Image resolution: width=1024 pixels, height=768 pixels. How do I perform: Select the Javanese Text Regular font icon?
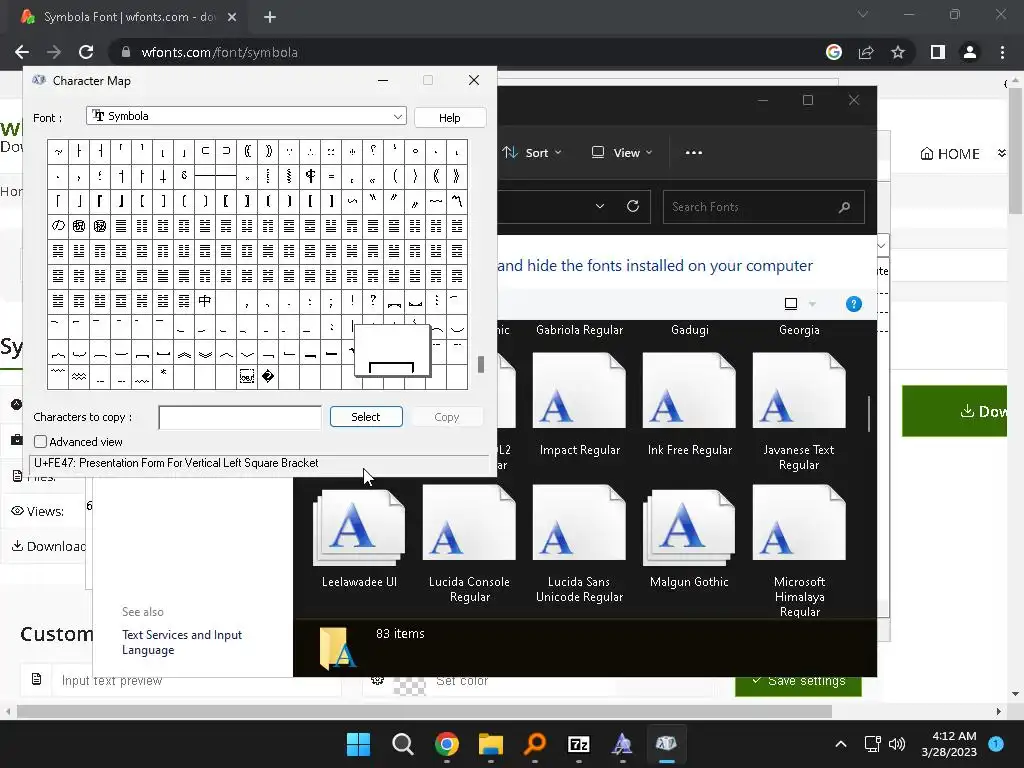tap(799, 391)
